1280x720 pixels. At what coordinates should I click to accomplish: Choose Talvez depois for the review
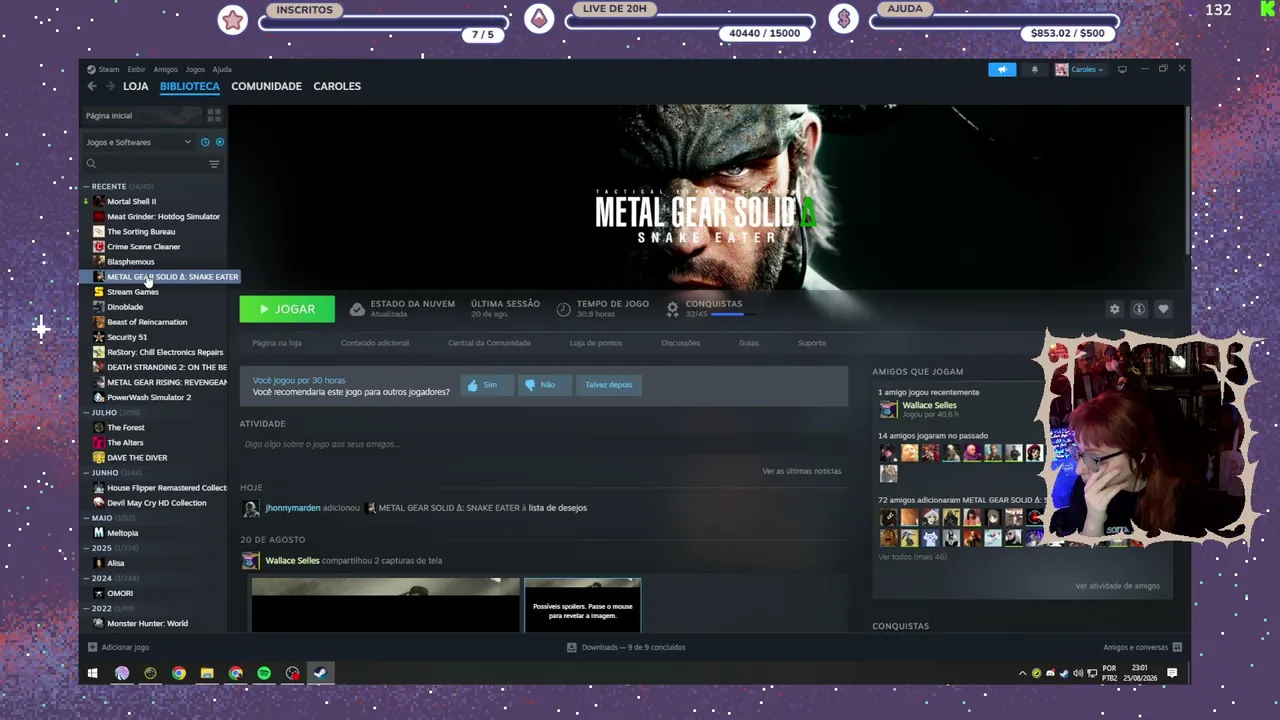(x=609, y=385)
